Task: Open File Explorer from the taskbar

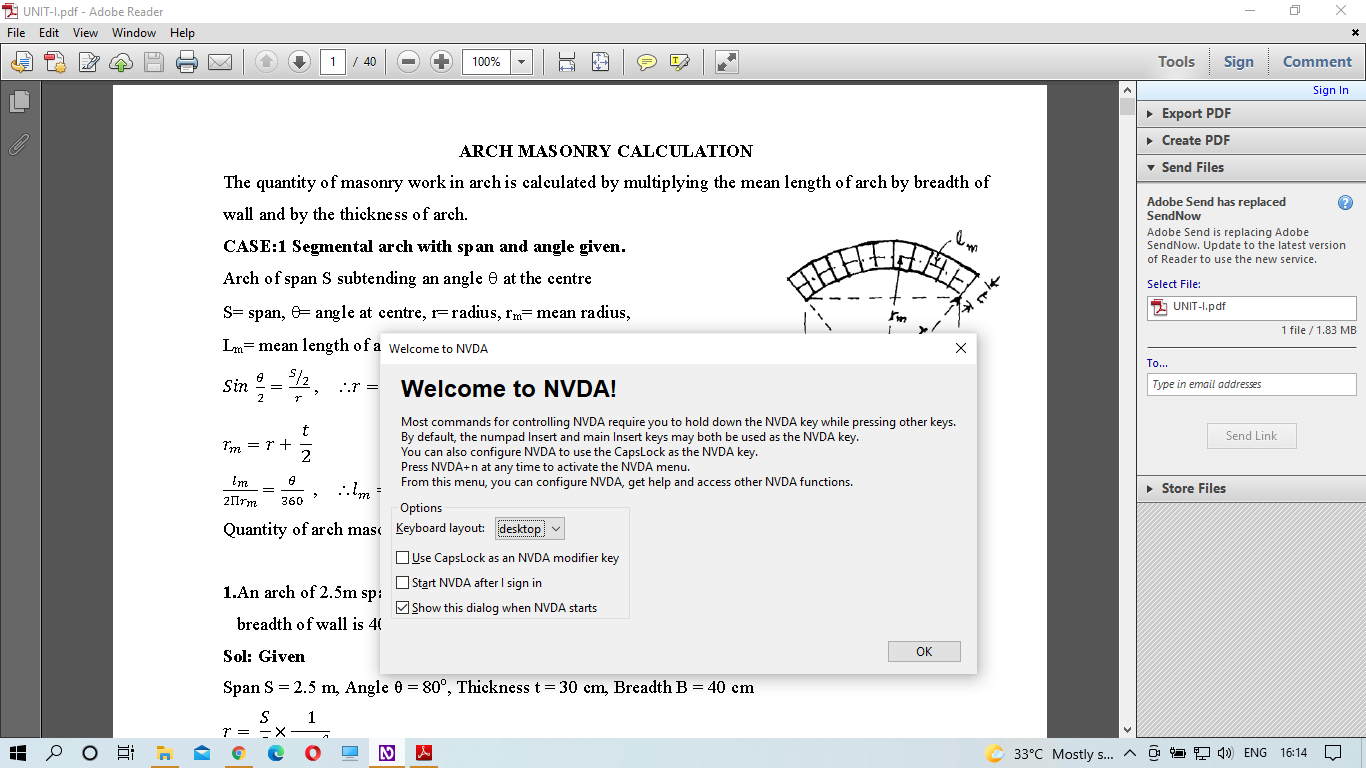Action: 165,753
